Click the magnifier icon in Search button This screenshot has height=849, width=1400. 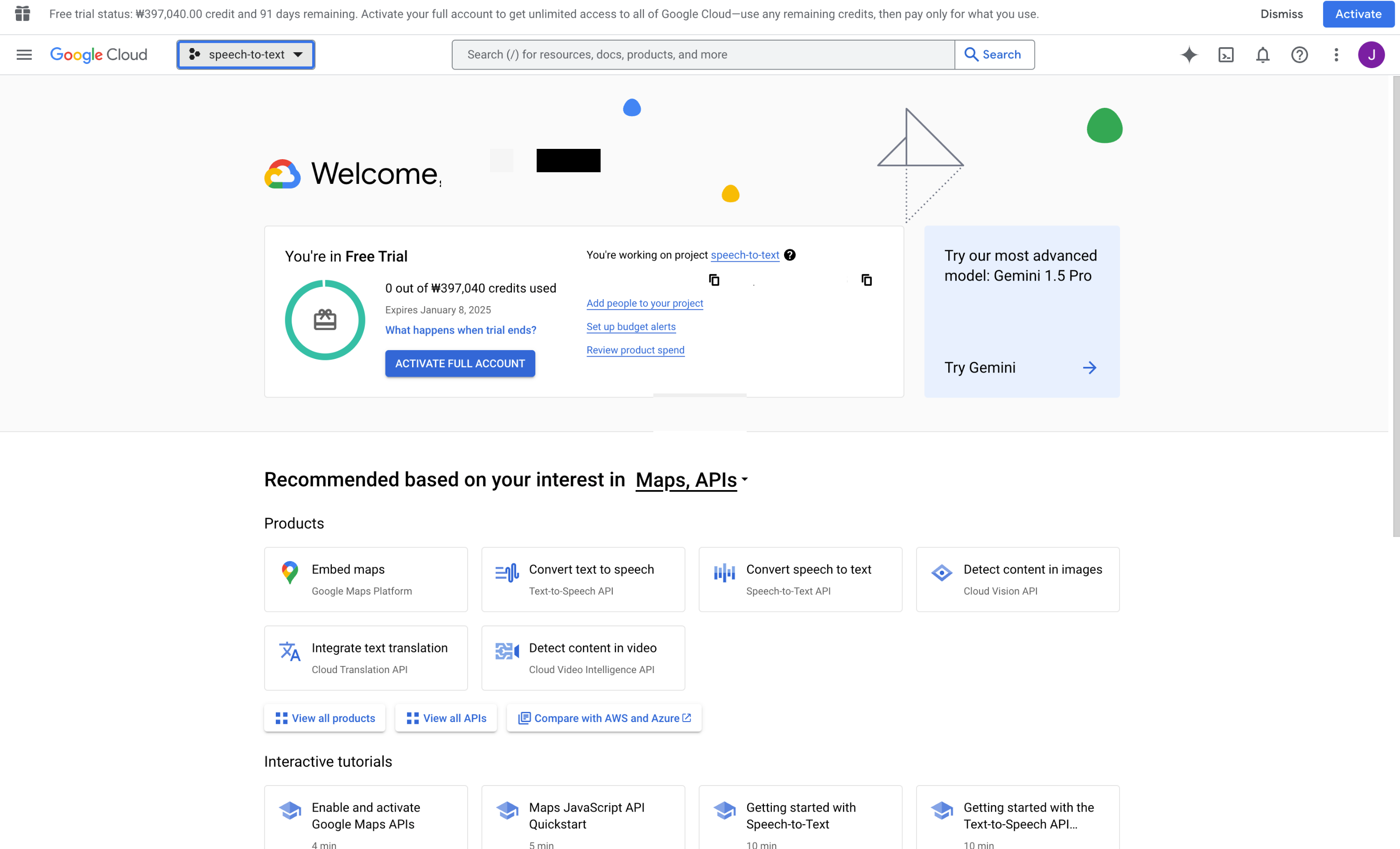(971, 55)
